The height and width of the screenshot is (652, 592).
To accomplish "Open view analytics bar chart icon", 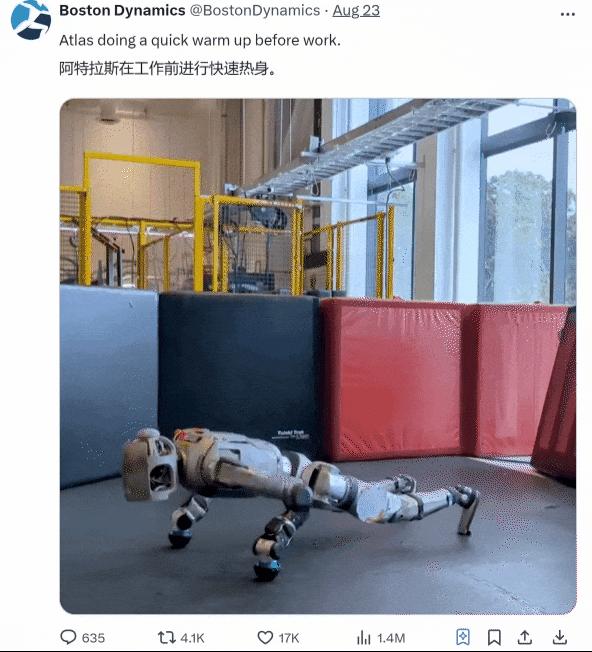I will [x=363, y=637].
